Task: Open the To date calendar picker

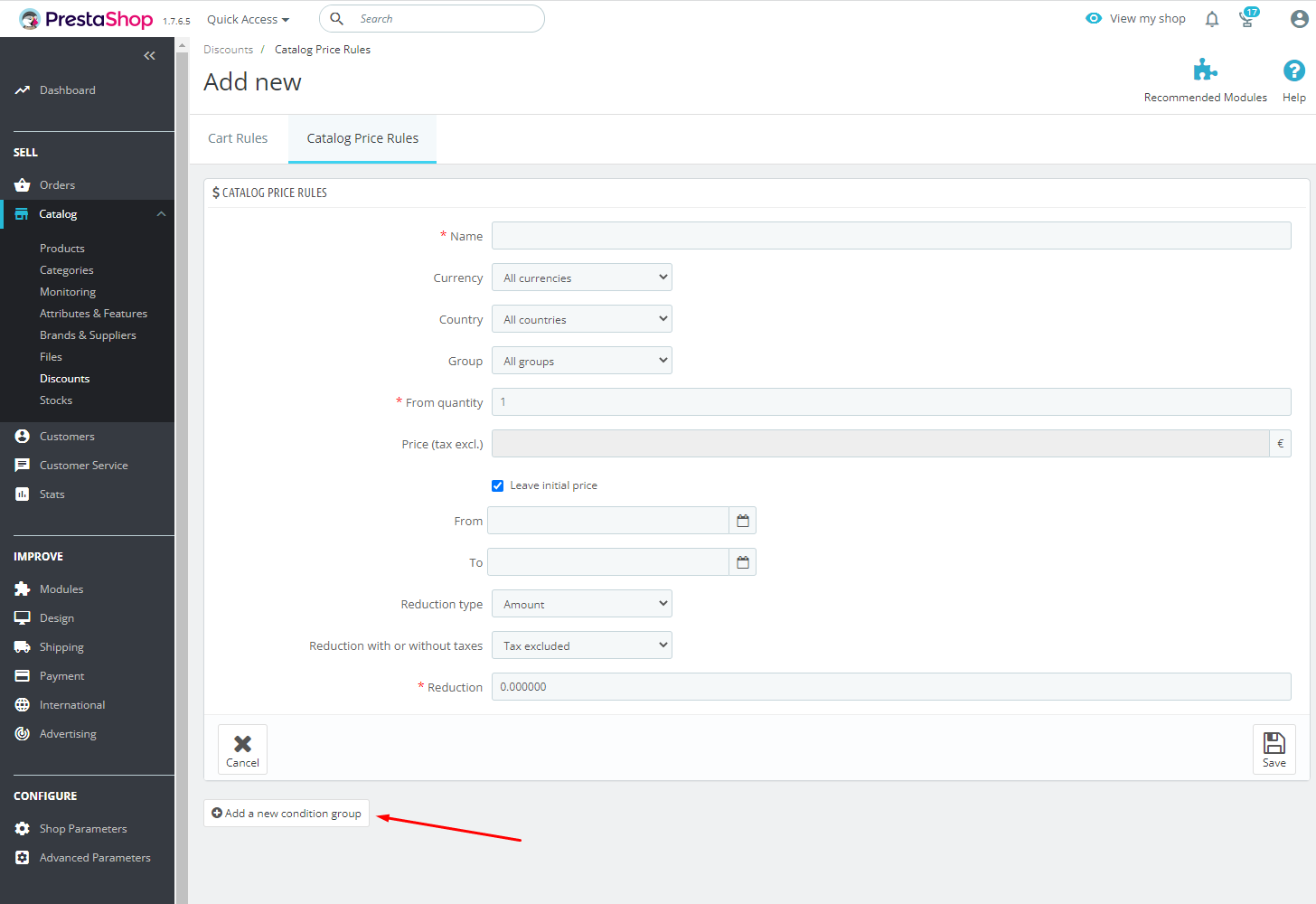Action: [743, 562]
